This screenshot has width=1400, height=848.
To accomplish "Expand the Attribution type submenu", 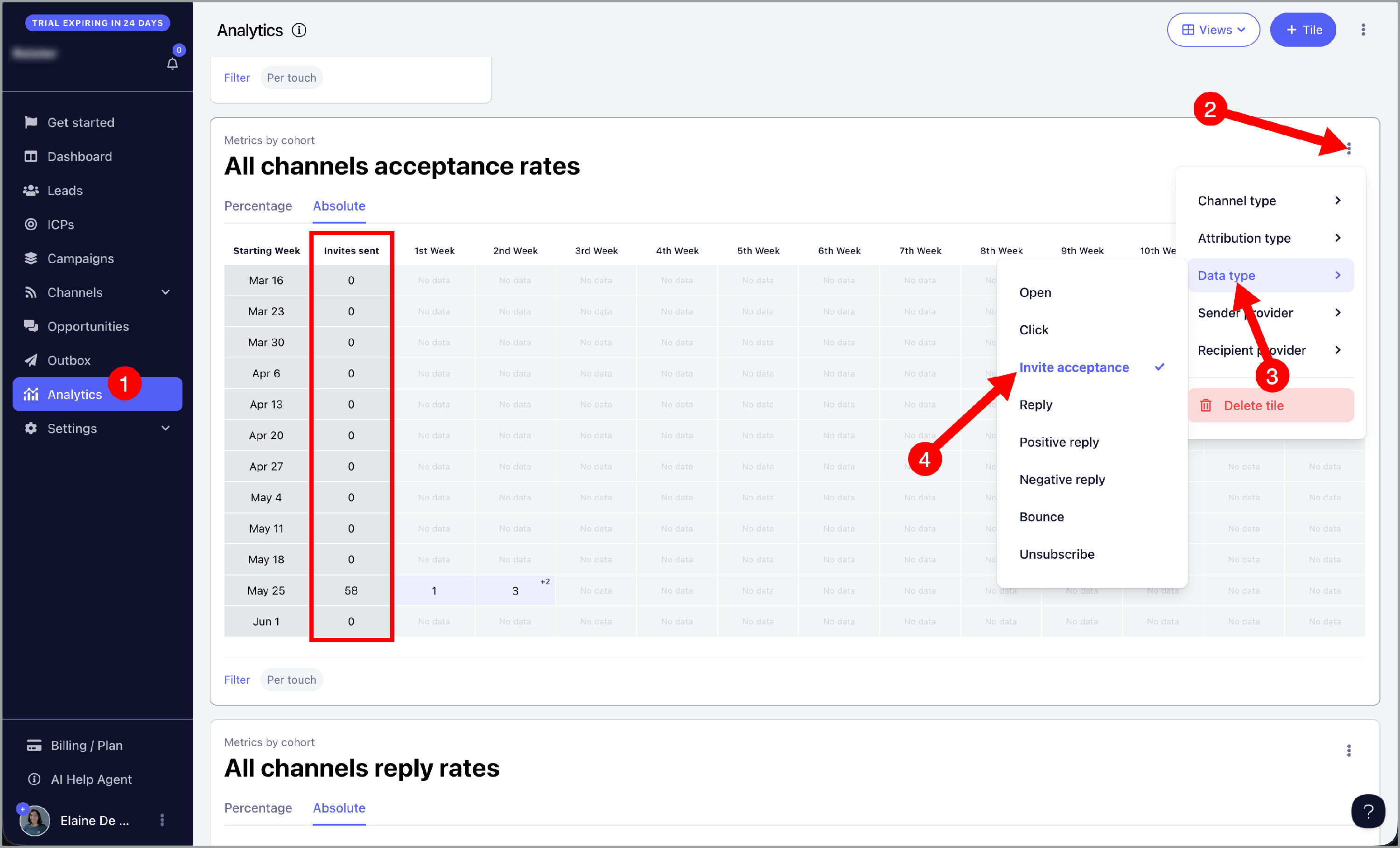I will click(1270, 238).
